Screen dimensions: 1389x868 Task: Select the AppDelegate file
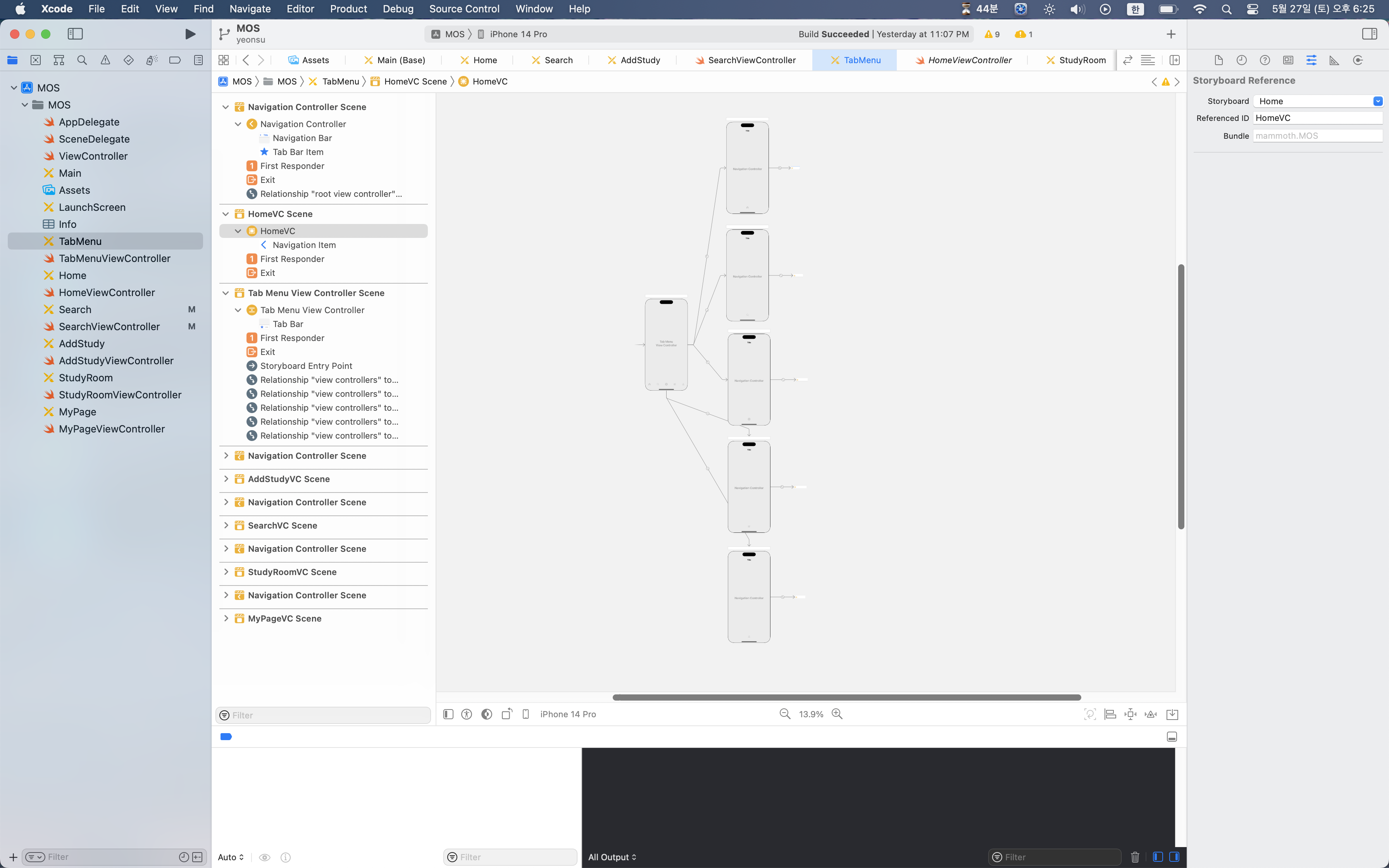point(89,122)
